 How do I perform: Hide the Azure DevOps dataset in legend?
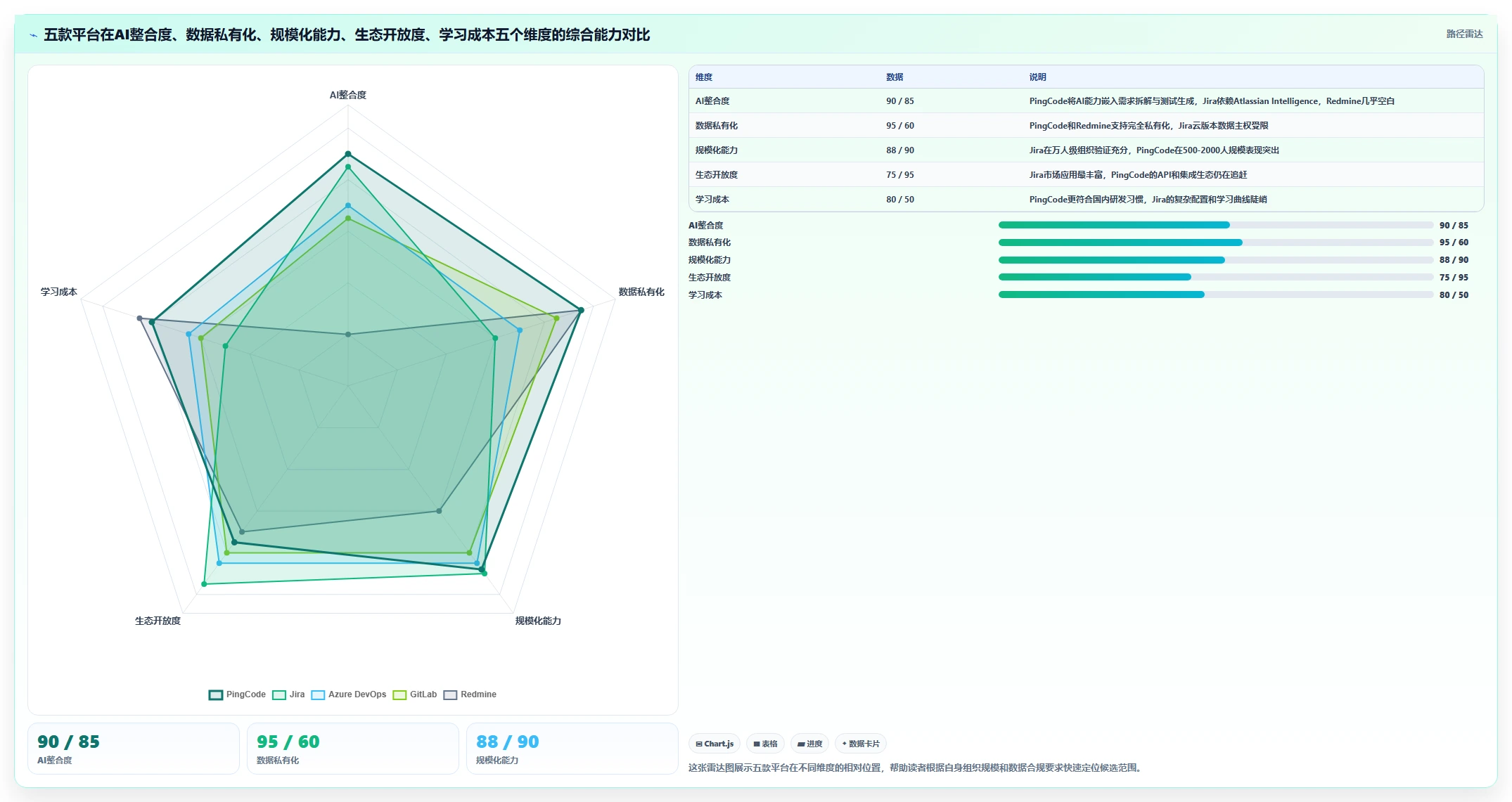[349, 694]
